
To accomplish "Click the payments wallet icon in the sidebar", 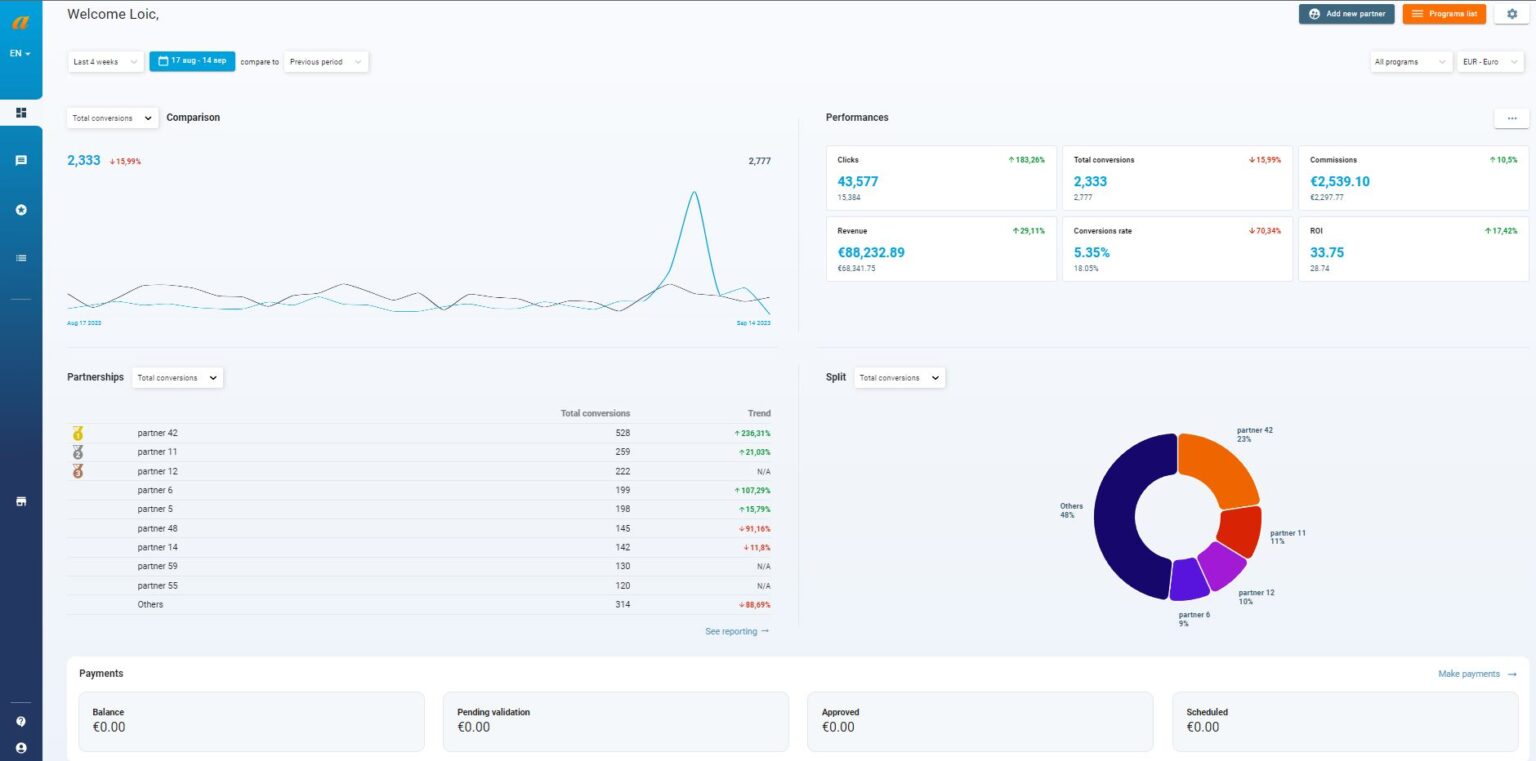I will pos(21,501).
